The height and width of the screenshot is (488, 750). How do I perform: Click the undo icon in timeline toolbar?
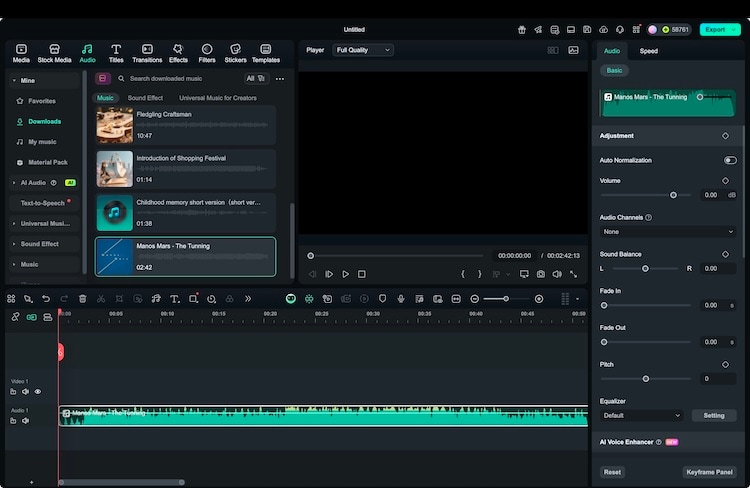46,299
